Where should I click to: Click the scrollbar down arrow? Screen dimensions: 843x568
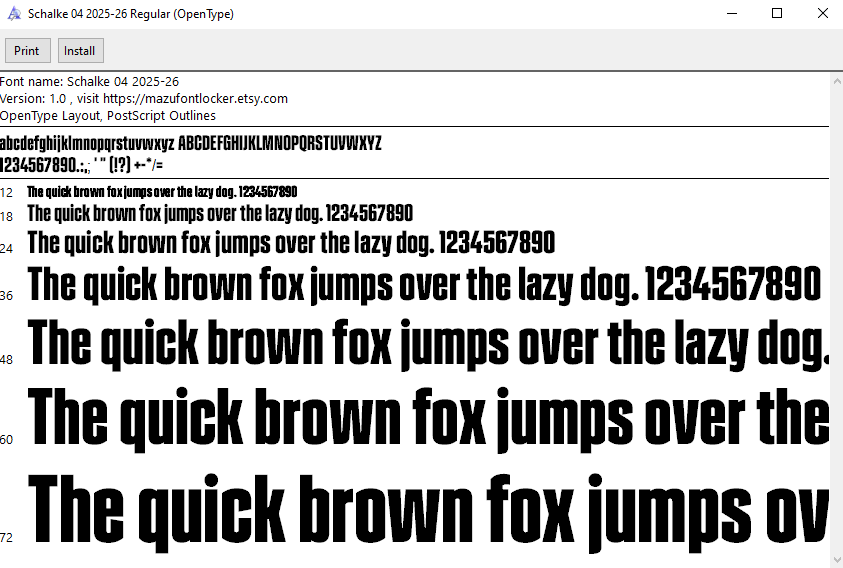pos(836,559)
